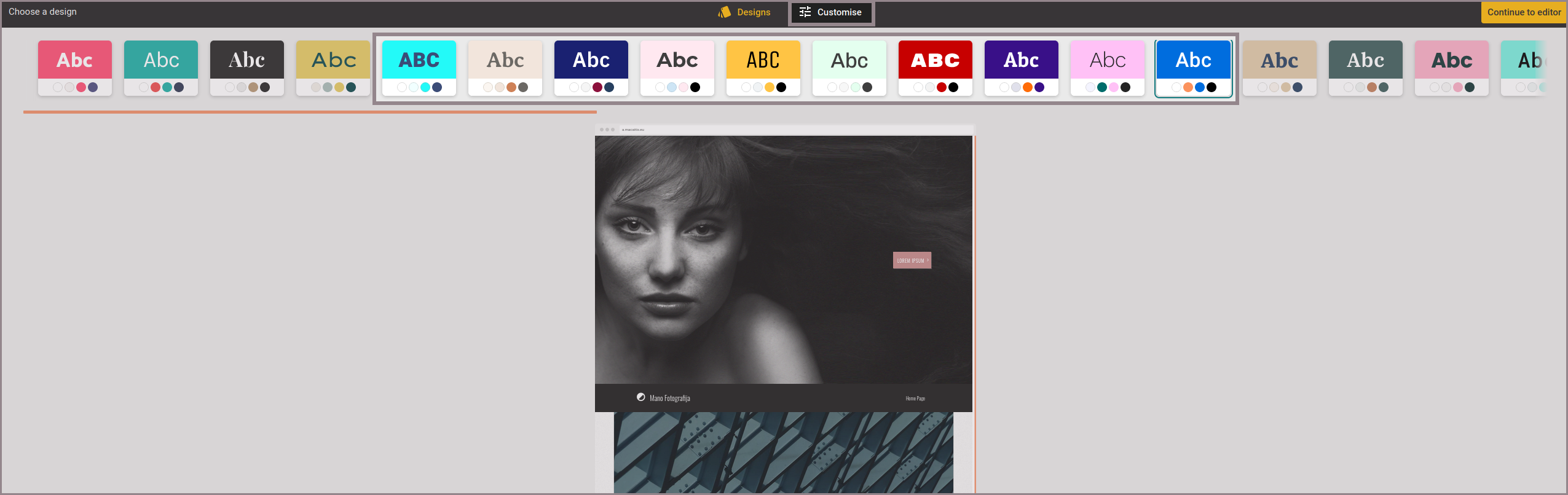Select the teal Abc design theme
Image resolution: width=1568 pixels, height=495 pixels.
click(x=160, y=60)
